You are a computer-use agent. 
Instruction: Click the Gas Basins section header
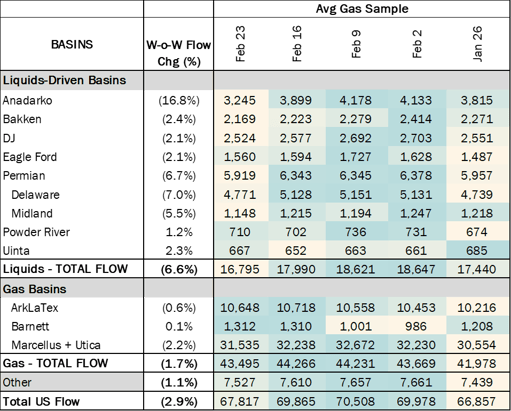pos(35,289)
